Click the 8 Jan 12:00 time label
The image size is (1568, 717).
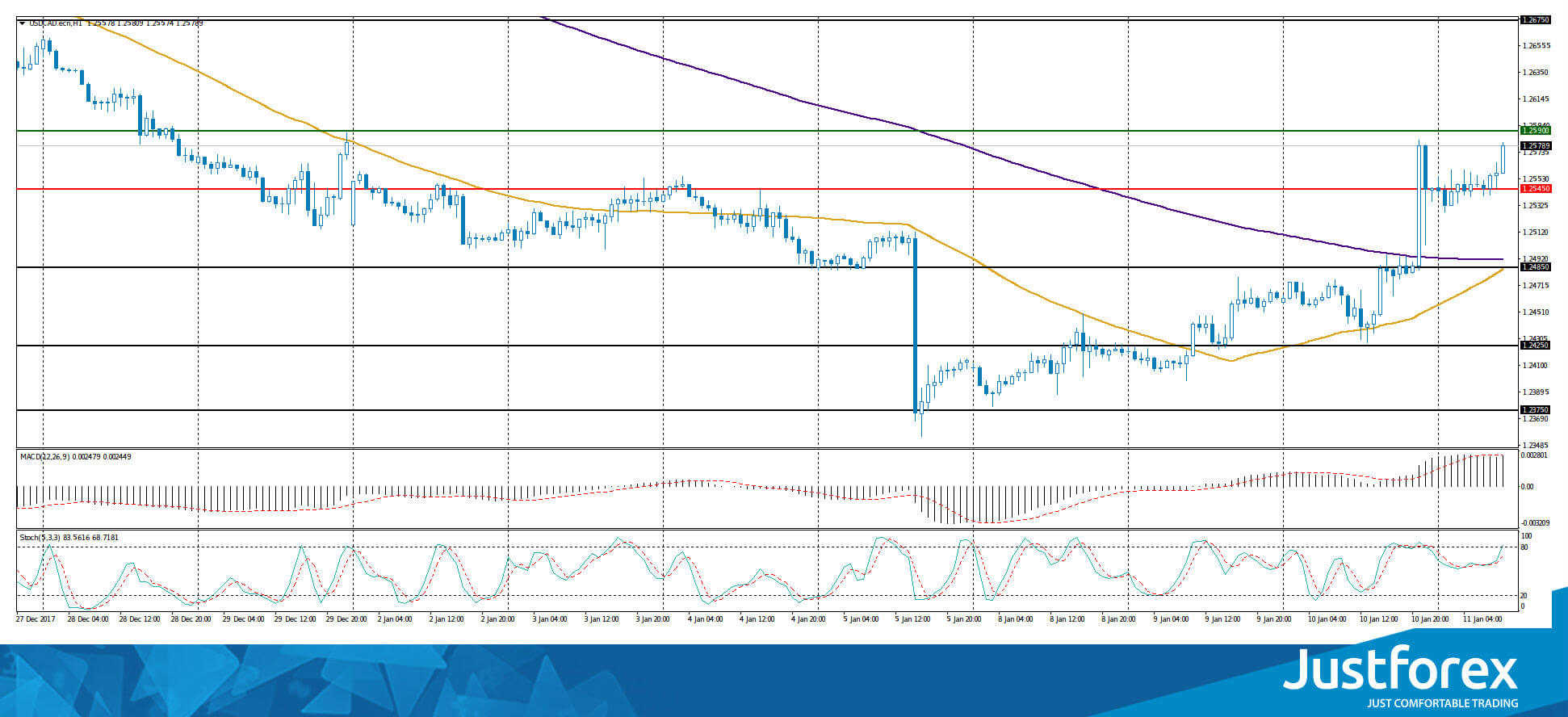click(x=1068, y=619)
